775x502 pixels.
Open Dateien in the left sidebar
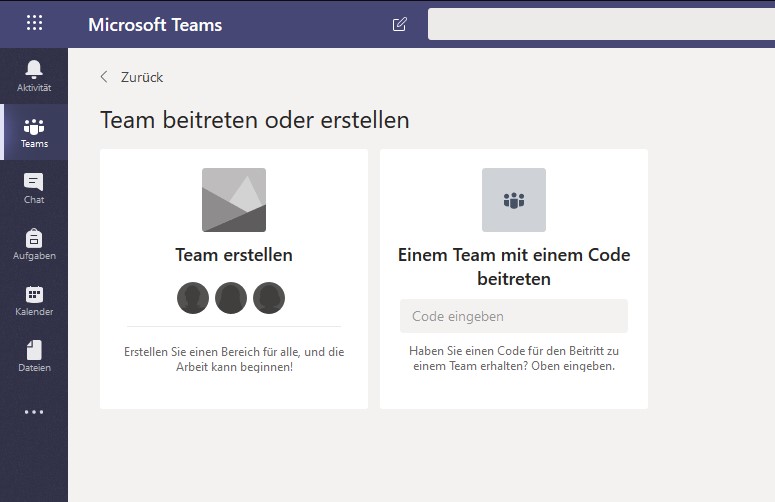coord(34,356)
